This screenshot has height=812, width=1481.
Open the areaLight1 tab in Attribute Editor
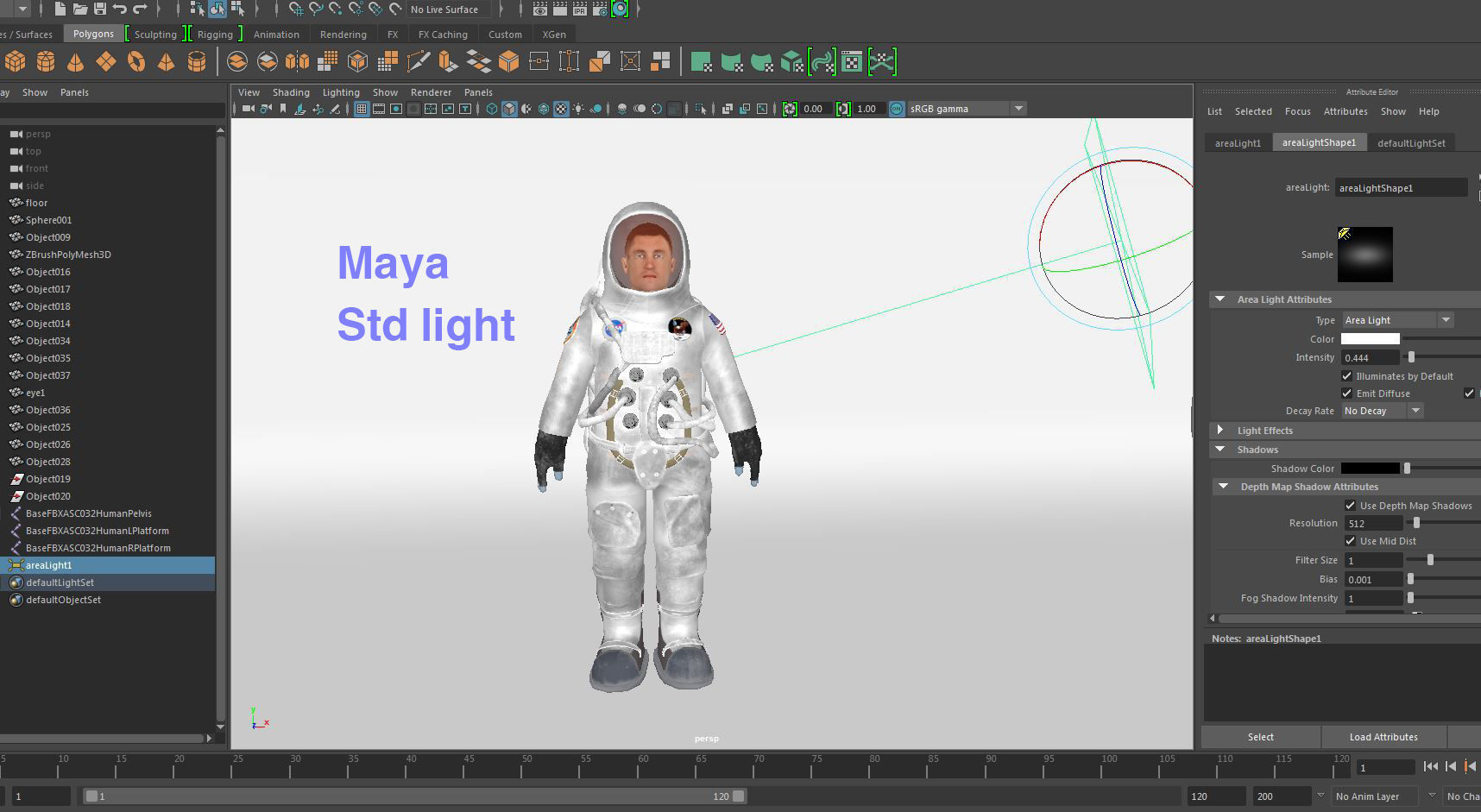tap(1238, 143)
